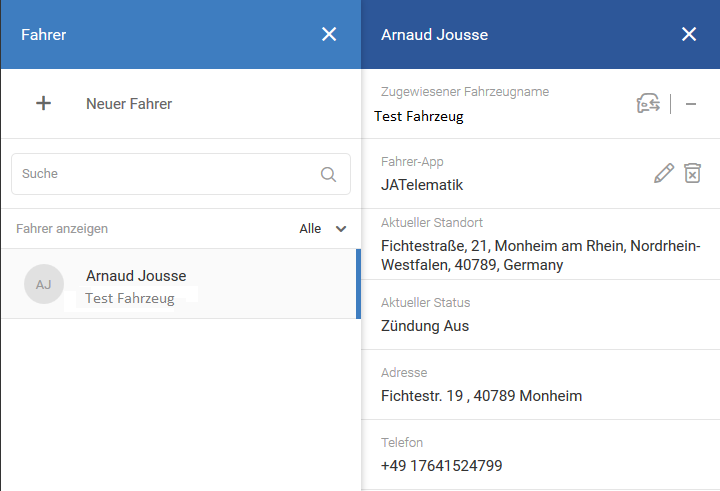Close the Fahrer panel
Screen dimensions: 720x491
[329, 34]
